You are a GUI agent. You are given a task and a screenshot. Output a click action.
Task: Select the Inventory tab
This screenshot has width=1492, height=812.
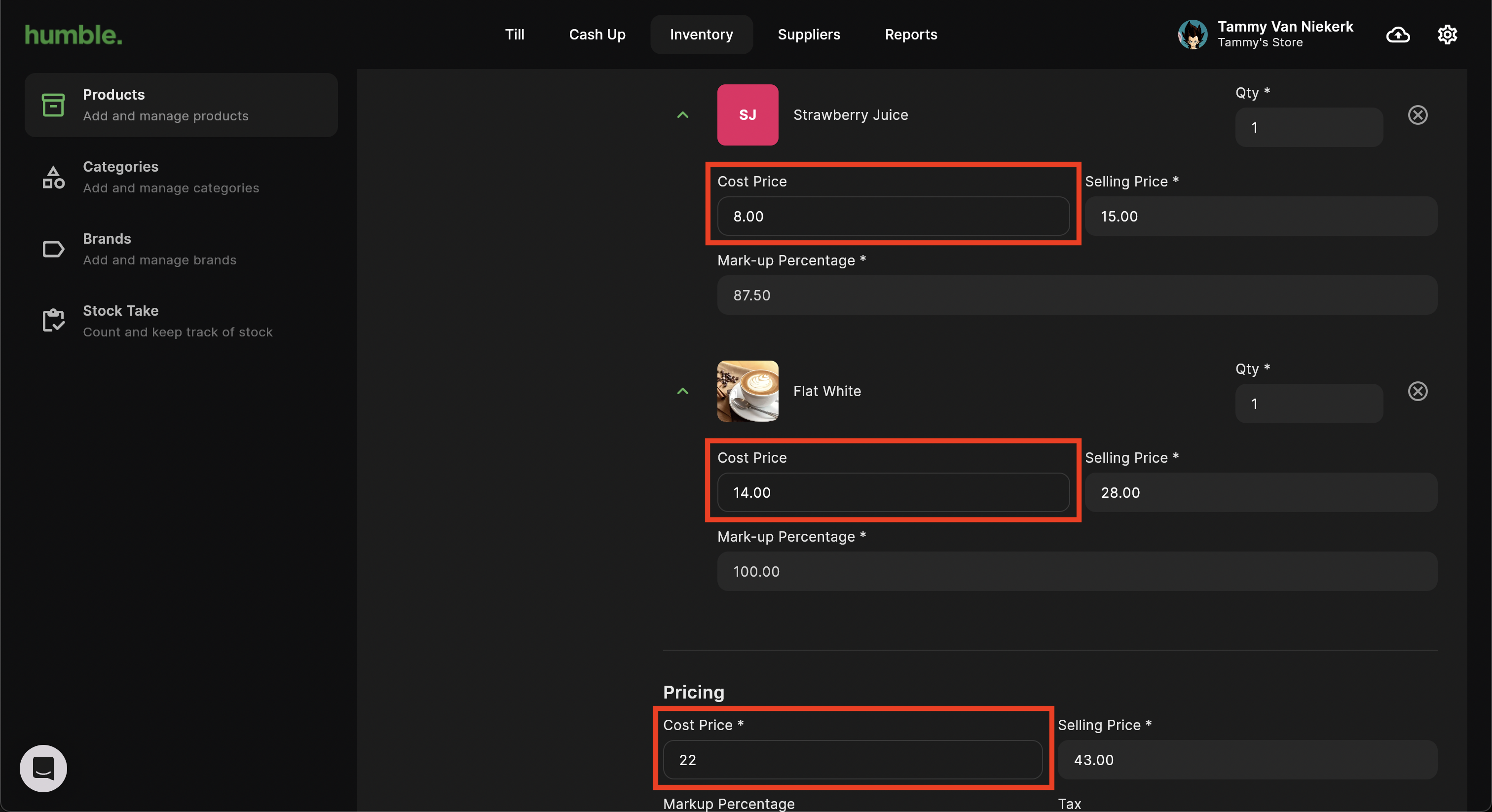click(x=702, y=35)
